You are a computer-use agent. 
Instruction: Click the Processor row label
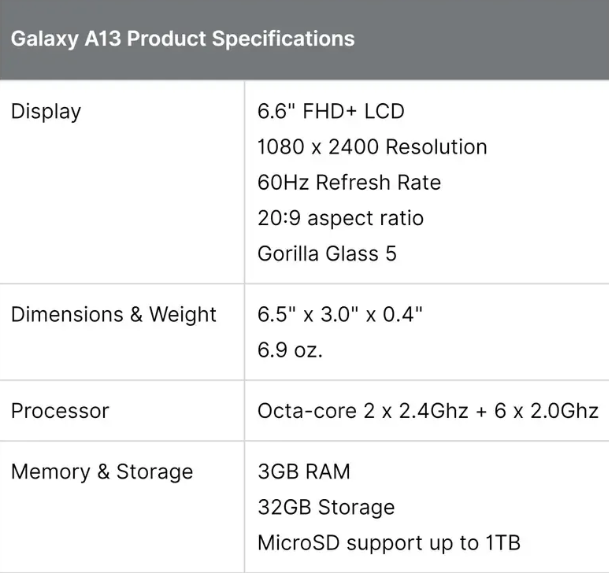coord(60,411)
